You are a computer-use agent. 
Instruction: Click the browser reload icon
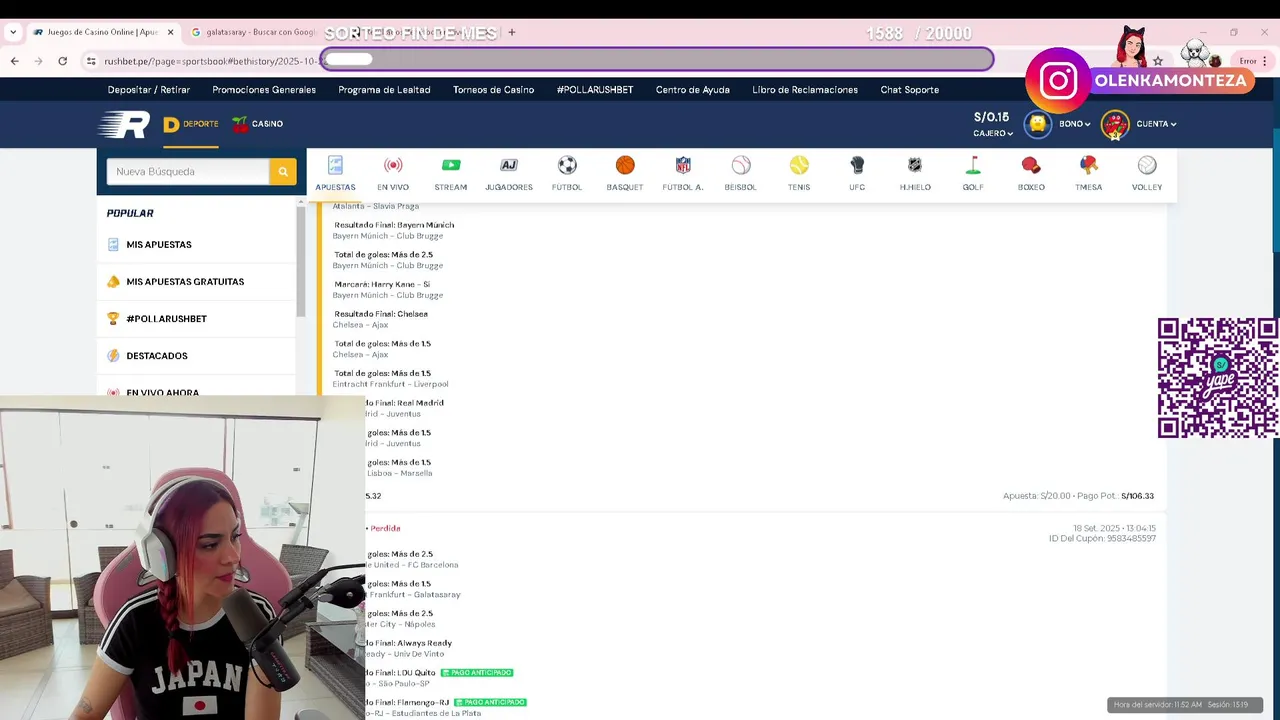pyautogui.click(x=62, y=61)
